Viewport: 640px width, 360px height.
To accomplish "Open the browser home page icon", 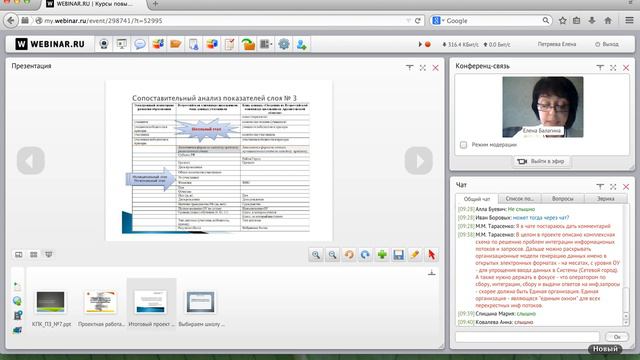I will [608, 20].
